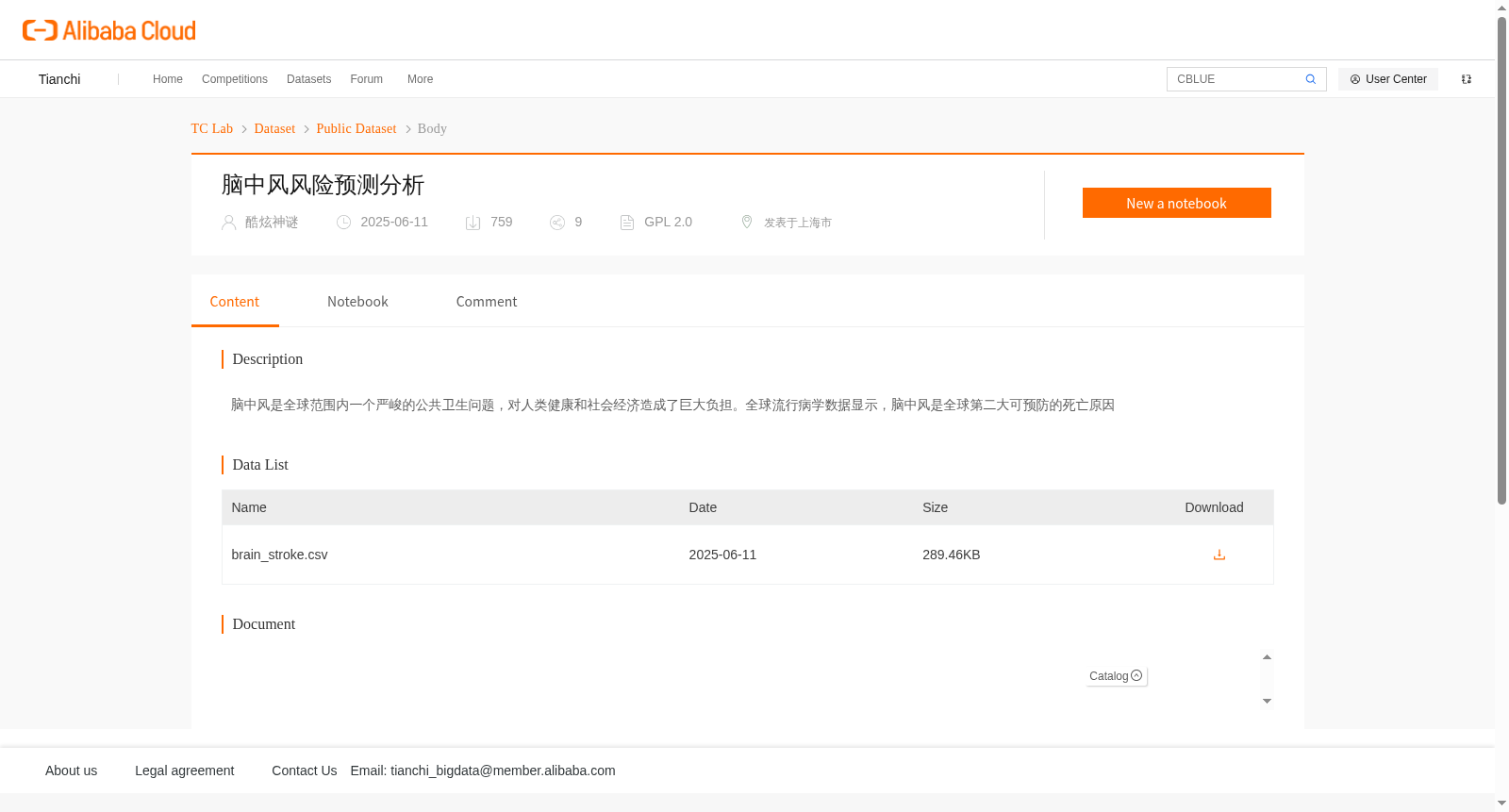This screenshot has height=812, width=1509.
Task: Select the Content tab
Action: point(235,302)
